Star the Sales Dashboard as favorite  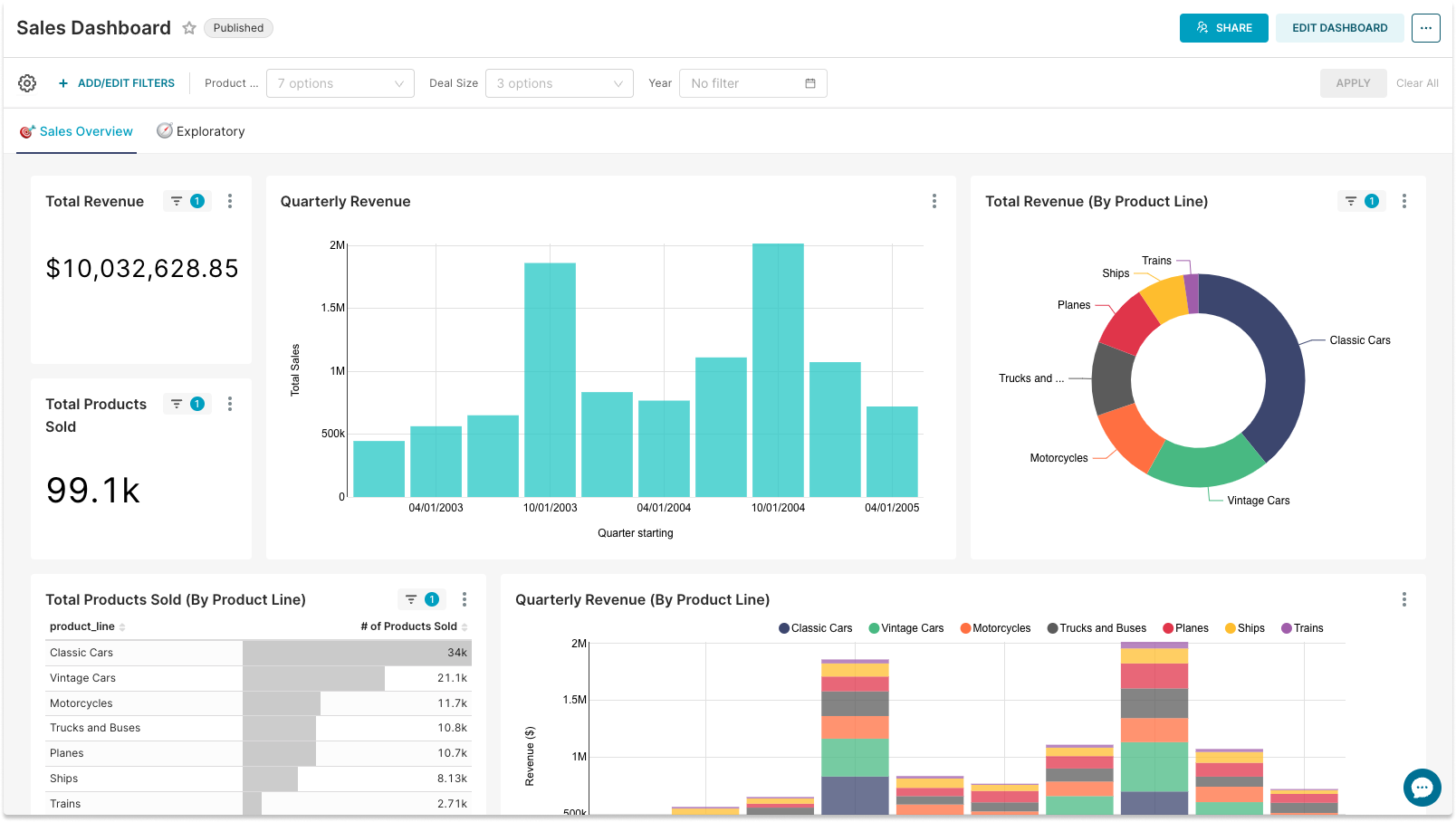pyautogui.click(x=189, y=28)
